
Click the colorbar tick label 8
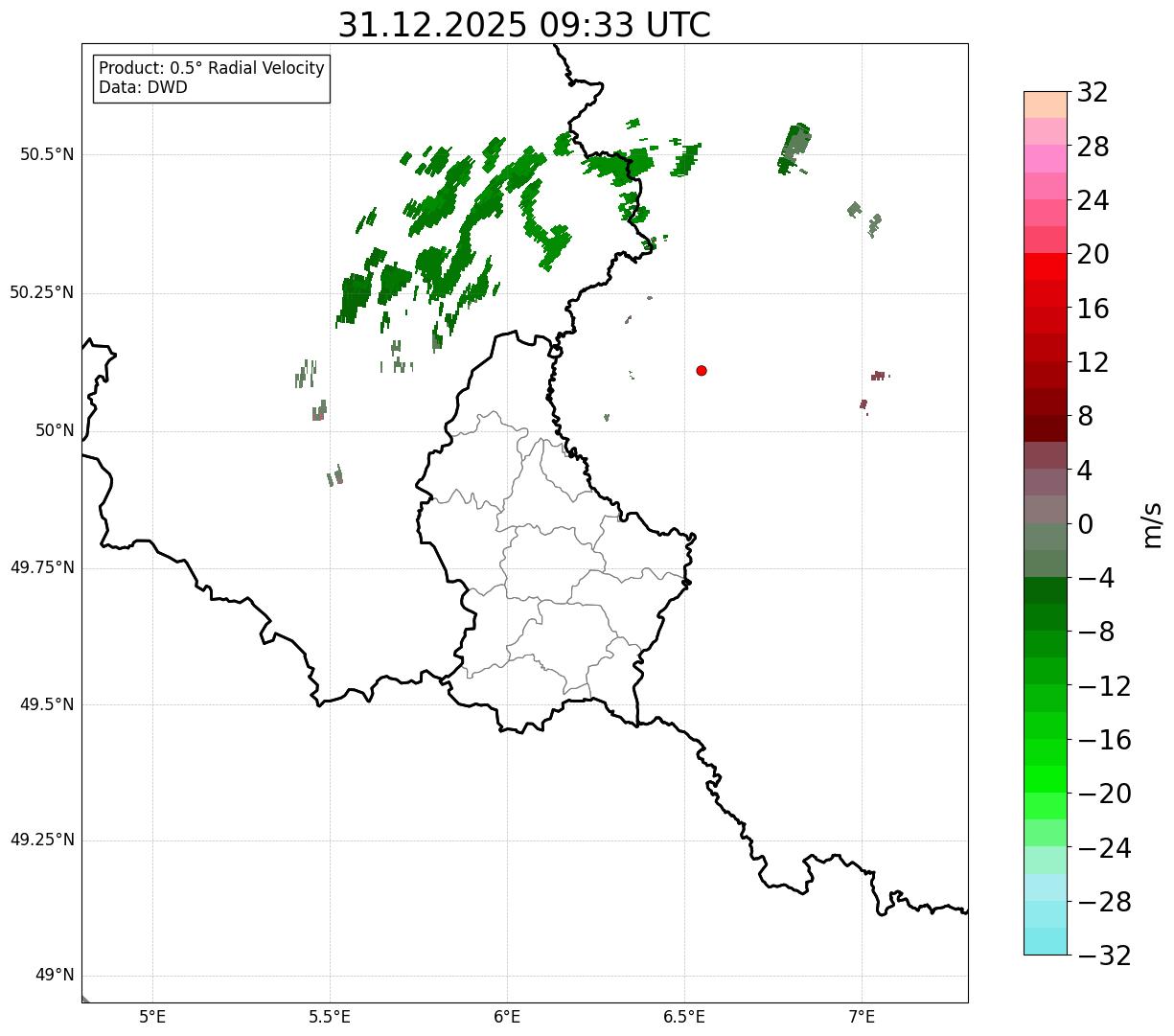tap(1085, 416)
